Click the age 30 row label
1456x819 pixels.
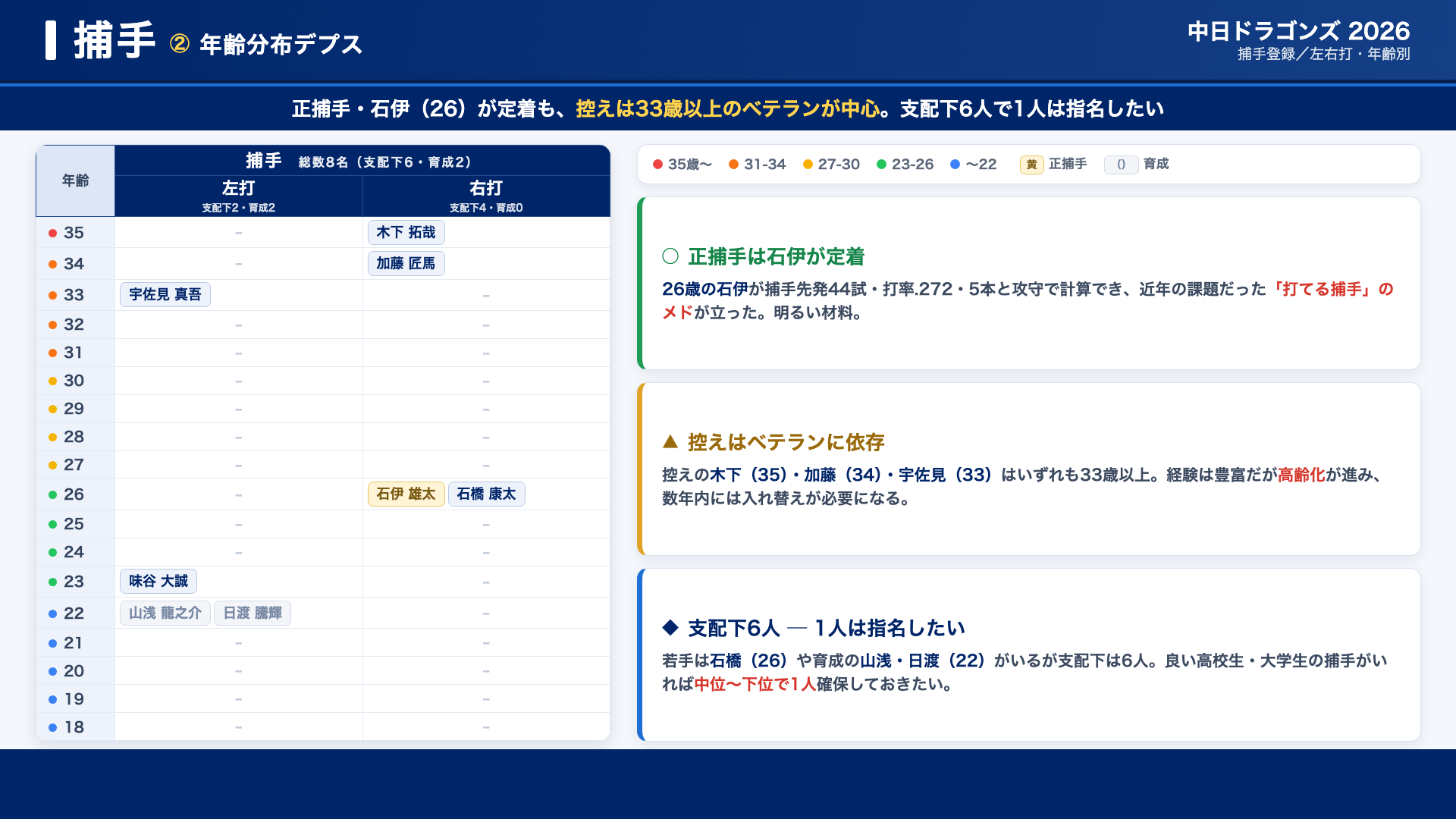[74, 381]
